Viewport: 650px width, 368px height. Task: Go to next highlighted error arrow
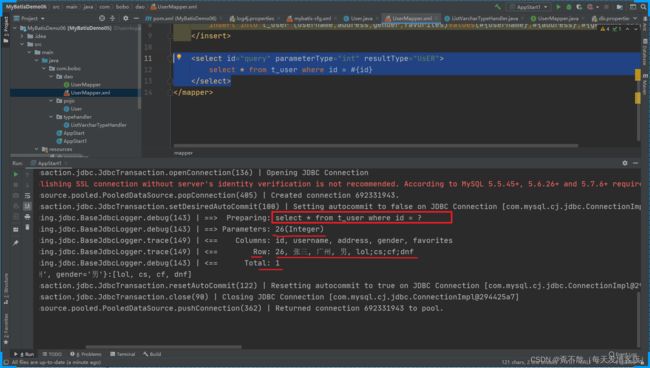pyautogui.click(x=635, y=29)
